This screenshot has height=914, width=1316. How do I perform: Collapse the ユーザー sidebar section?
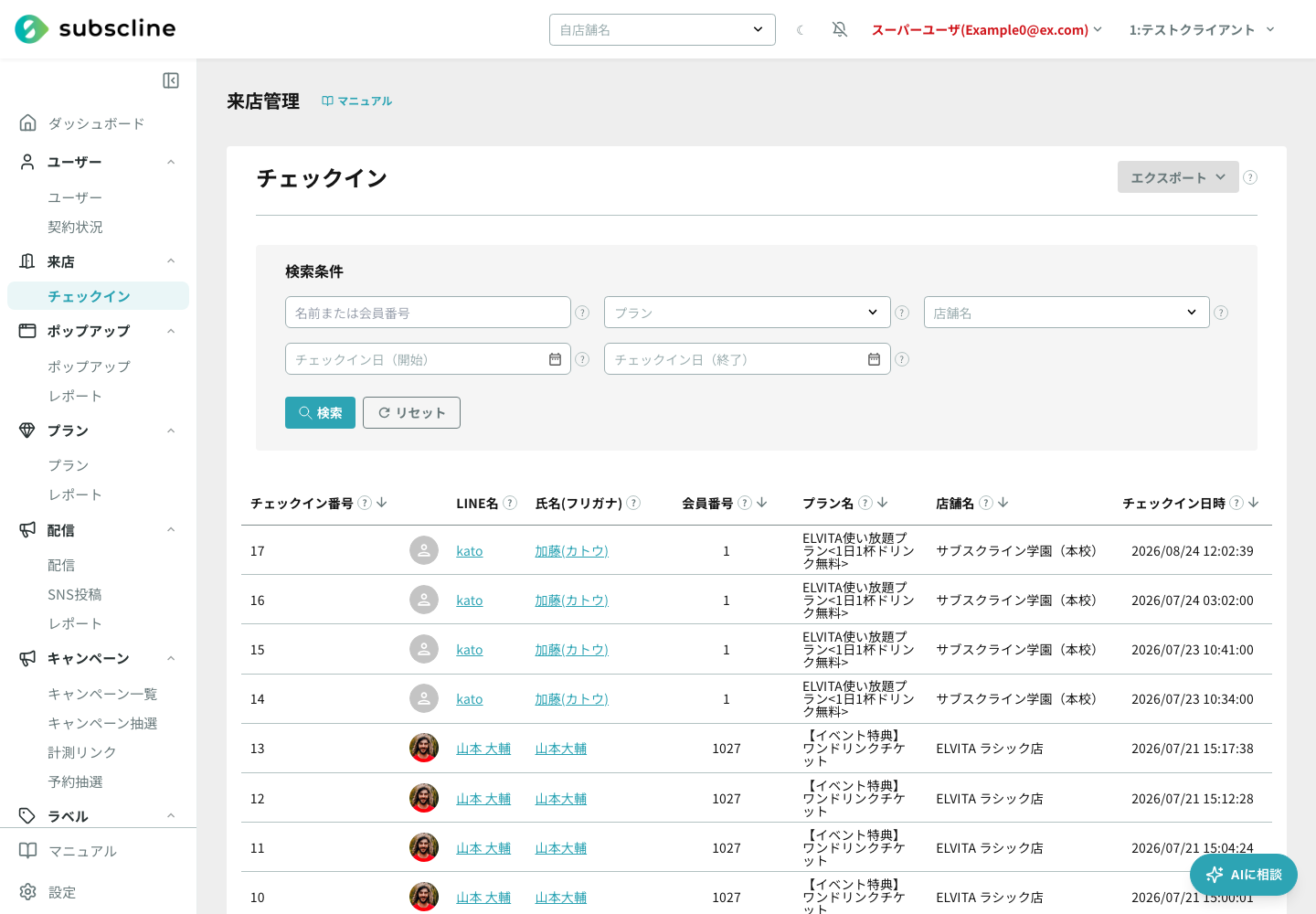171,162
